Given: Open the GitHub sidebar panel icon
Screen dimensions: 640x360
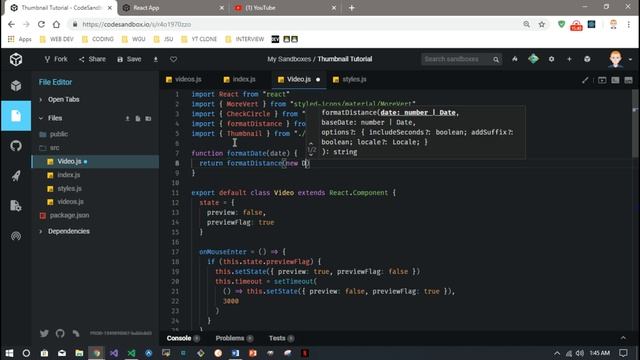Looking at the screenshot, I should [16, 146].
